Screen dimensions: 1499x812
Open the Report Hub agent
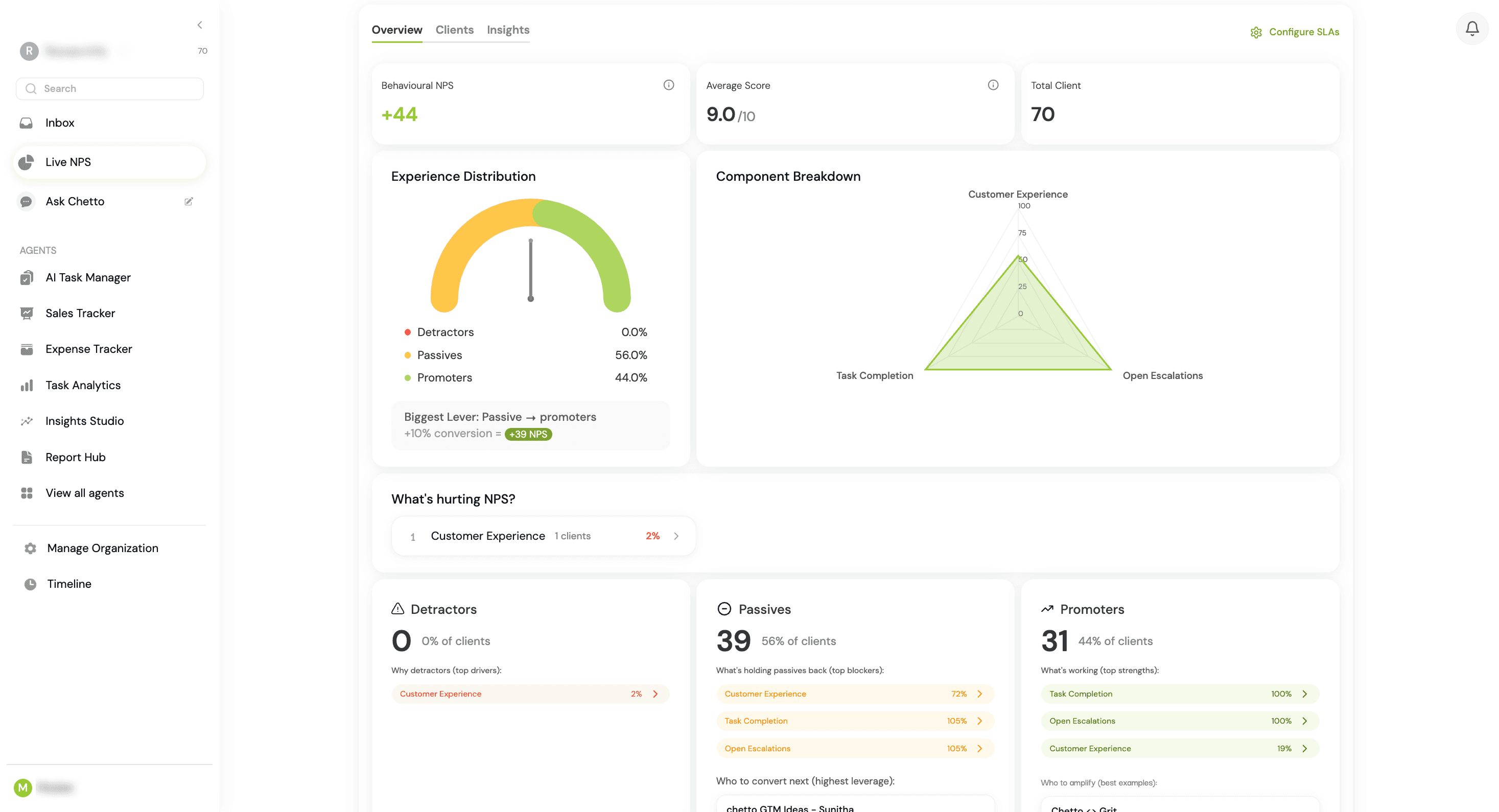tap(75, 457)
